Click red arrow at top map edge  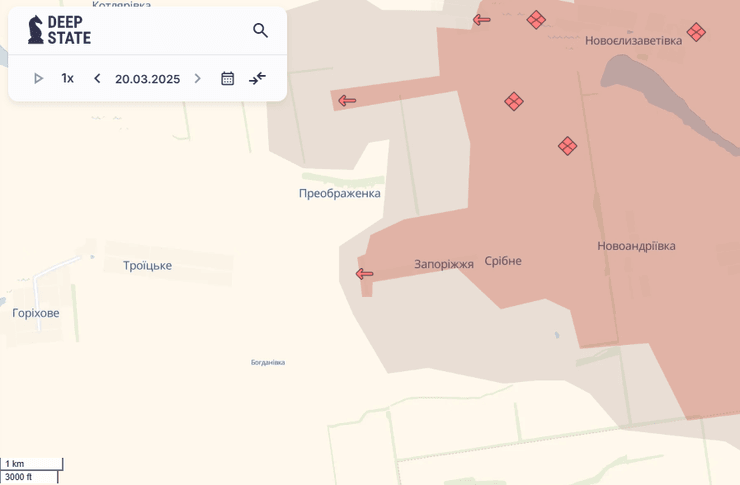482,19
